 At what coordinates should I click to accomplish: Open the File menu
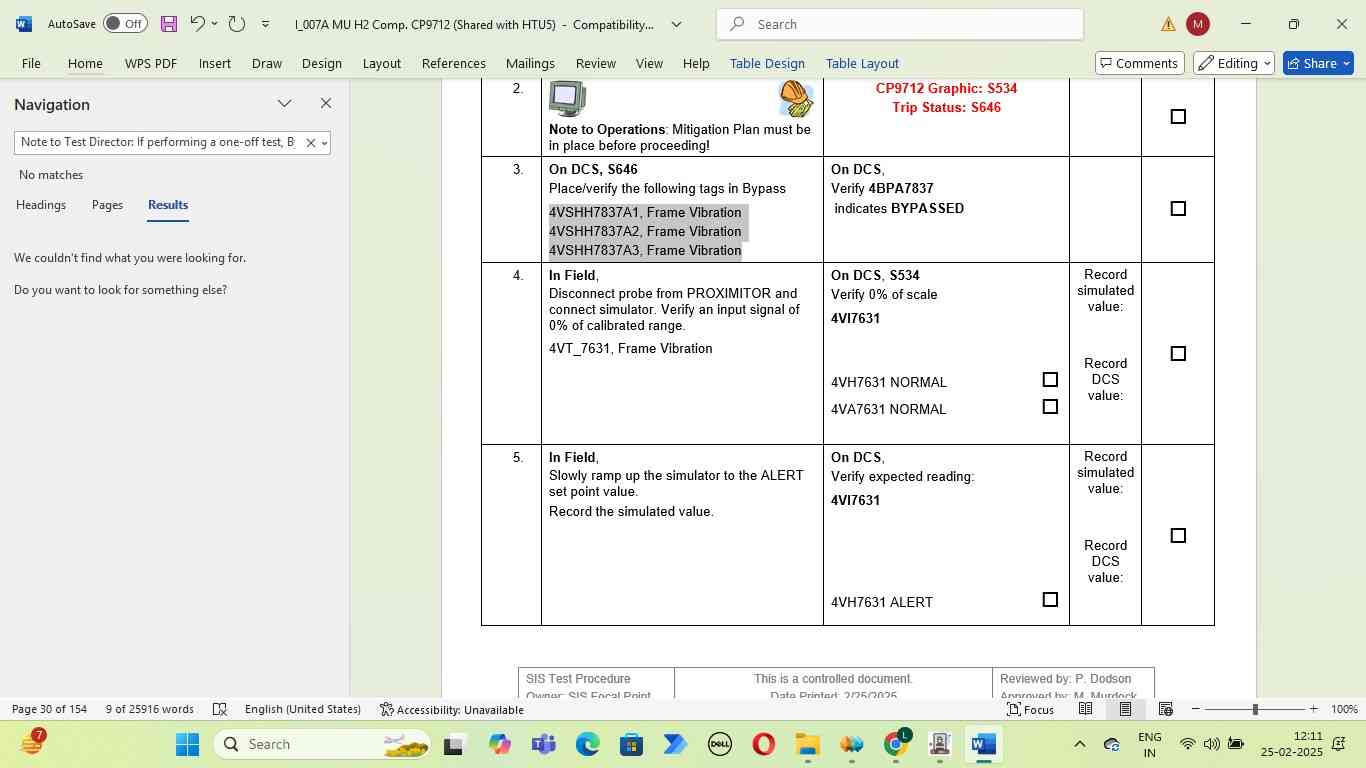31,63
